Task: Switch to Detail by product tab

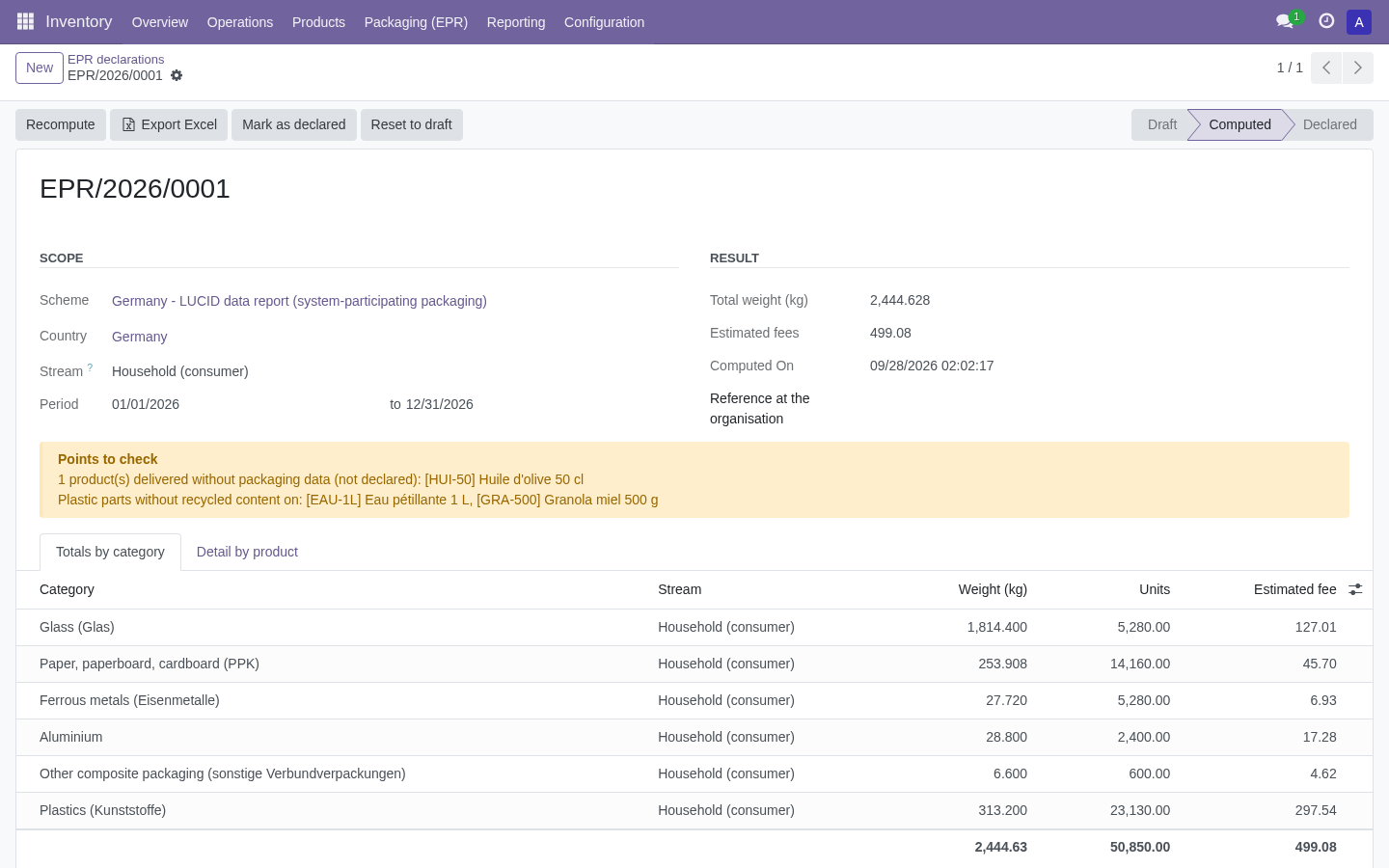Action: tap(247, 552)
